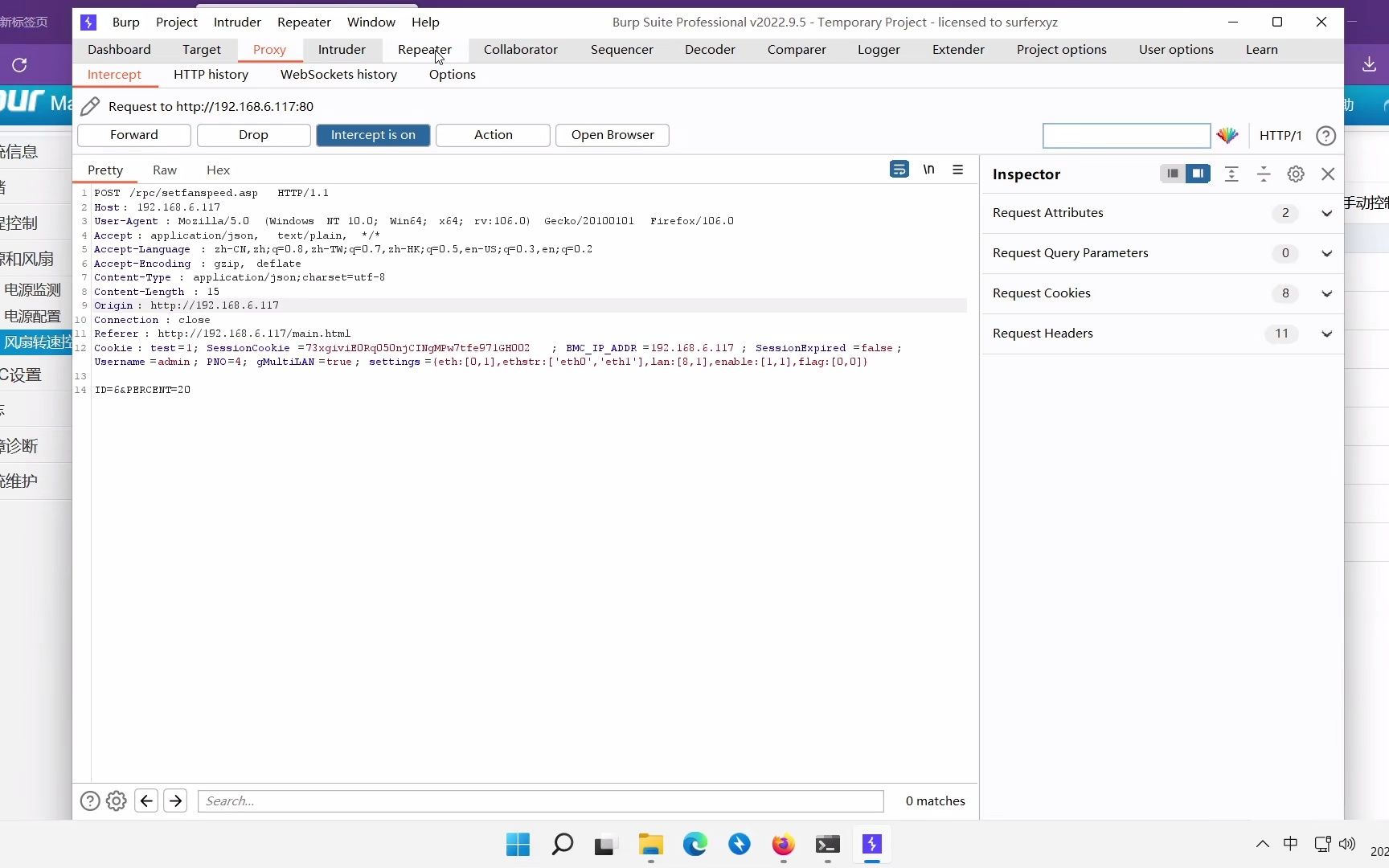Select Inspector right layout view icon
1389x868 pixels.
(x=1198, y=174)
